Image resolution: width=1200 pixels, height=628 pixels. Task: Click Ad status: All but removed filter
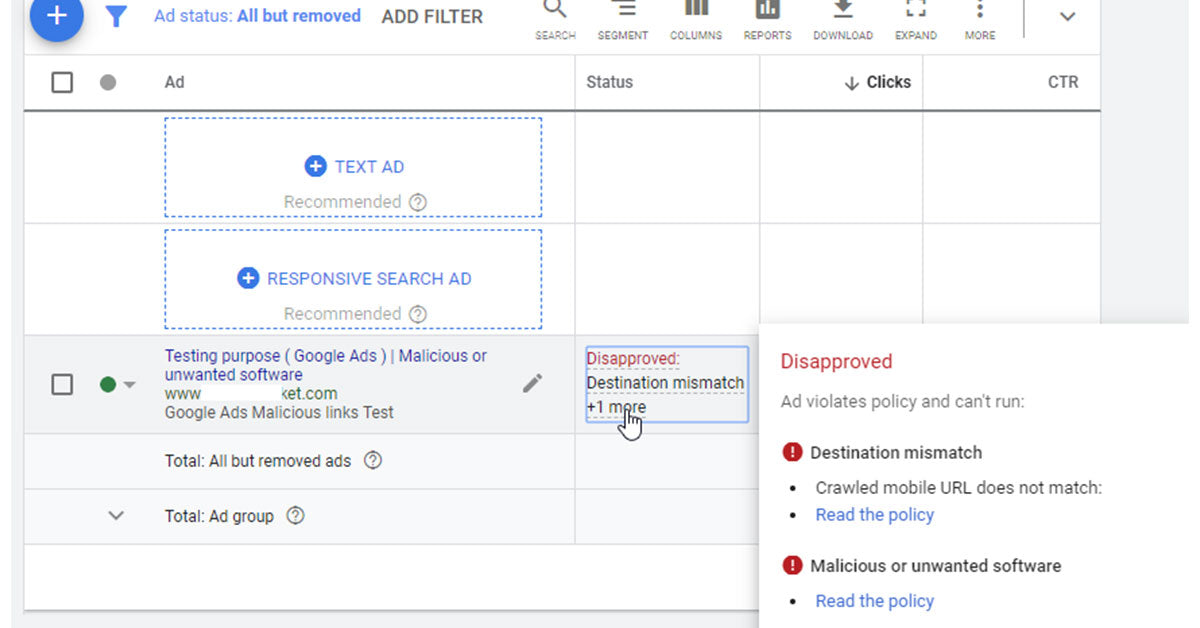(258, 16)
